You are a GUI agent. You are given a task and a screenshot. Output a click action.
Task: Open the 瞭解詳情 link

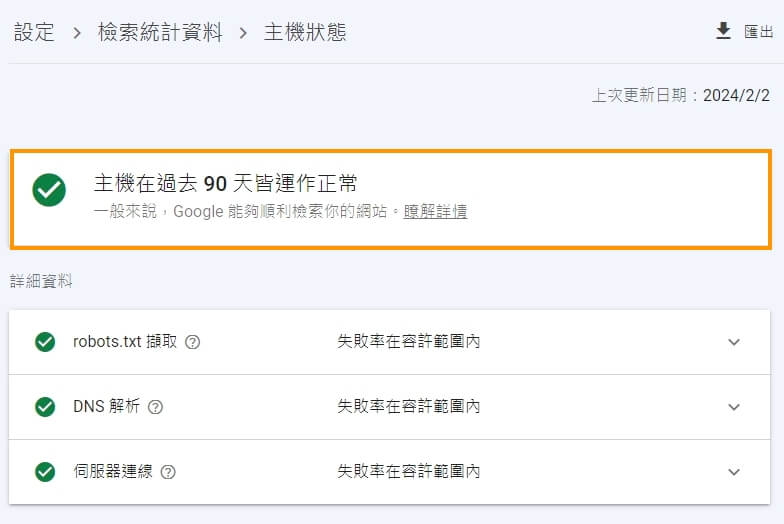point(435,212)
